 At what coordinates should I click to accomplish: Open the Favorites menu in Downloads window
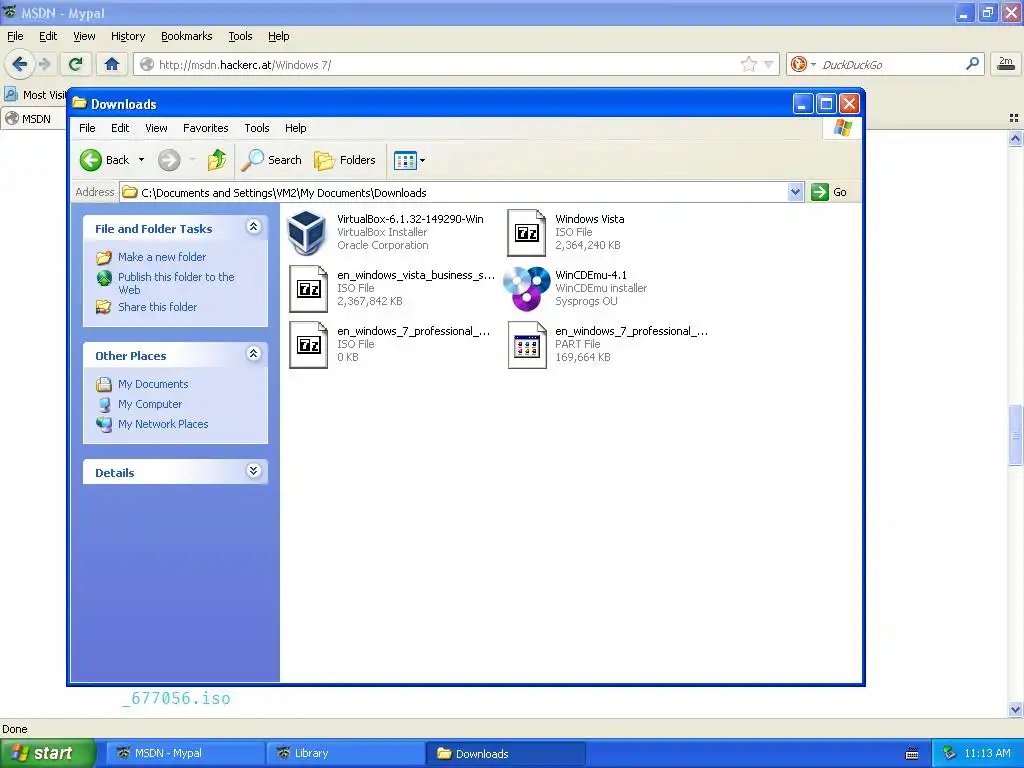click(x=206, y=128)
